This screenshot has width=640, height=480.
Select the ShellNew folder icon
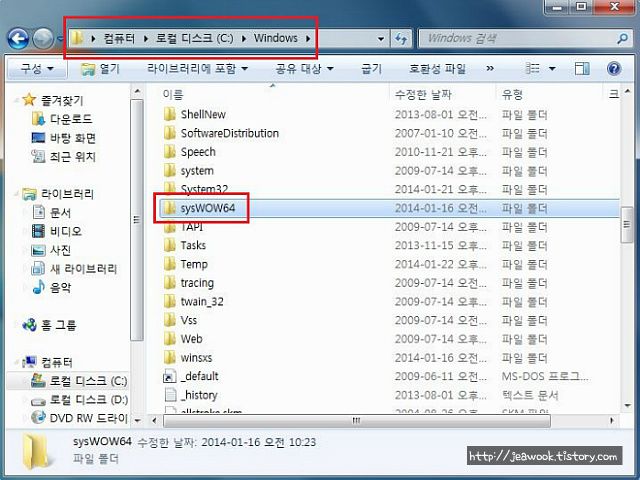pos(170,114)
